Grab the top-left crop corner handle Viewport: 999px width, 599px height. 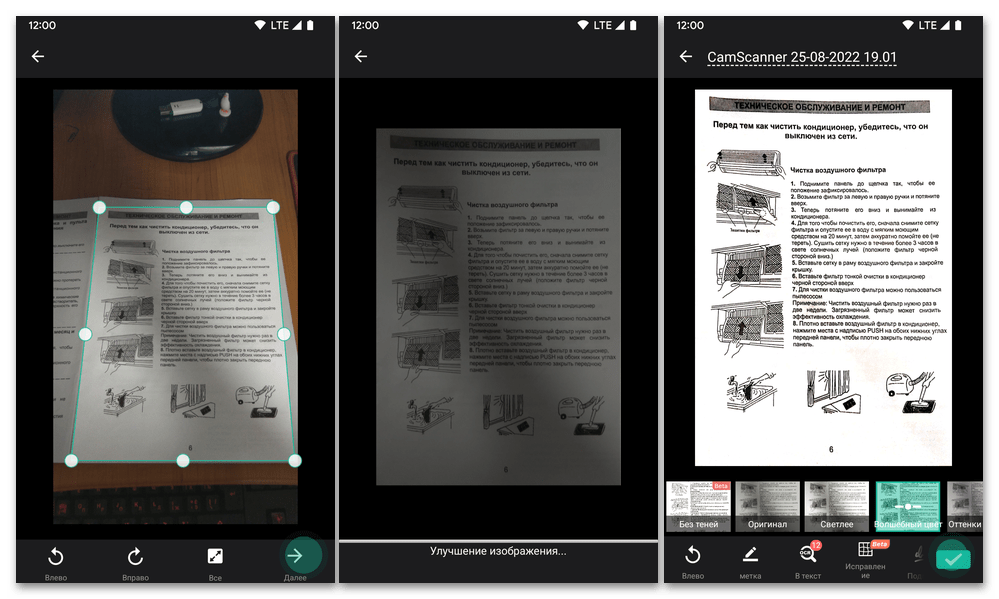click(99, 206)
